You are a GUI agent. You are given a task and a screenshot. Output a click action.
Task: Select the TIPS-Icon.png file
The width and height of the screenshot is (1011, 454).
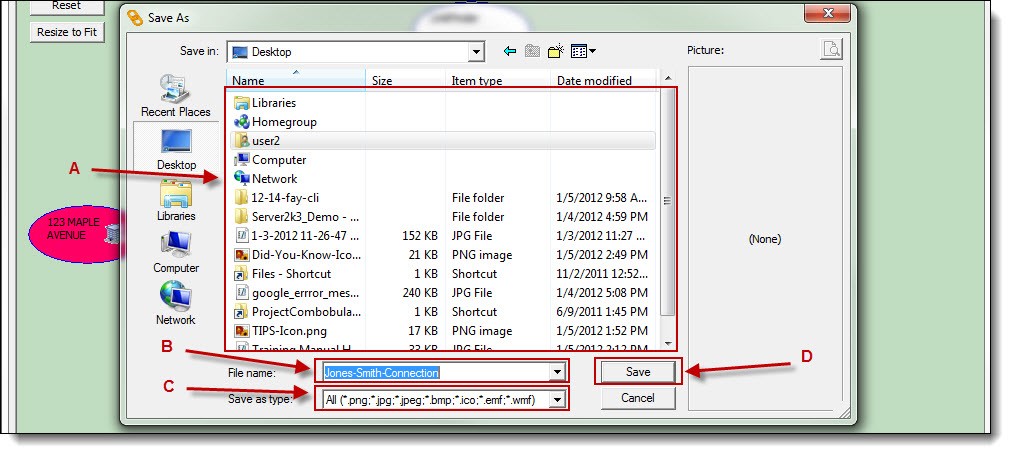point(289,330)
